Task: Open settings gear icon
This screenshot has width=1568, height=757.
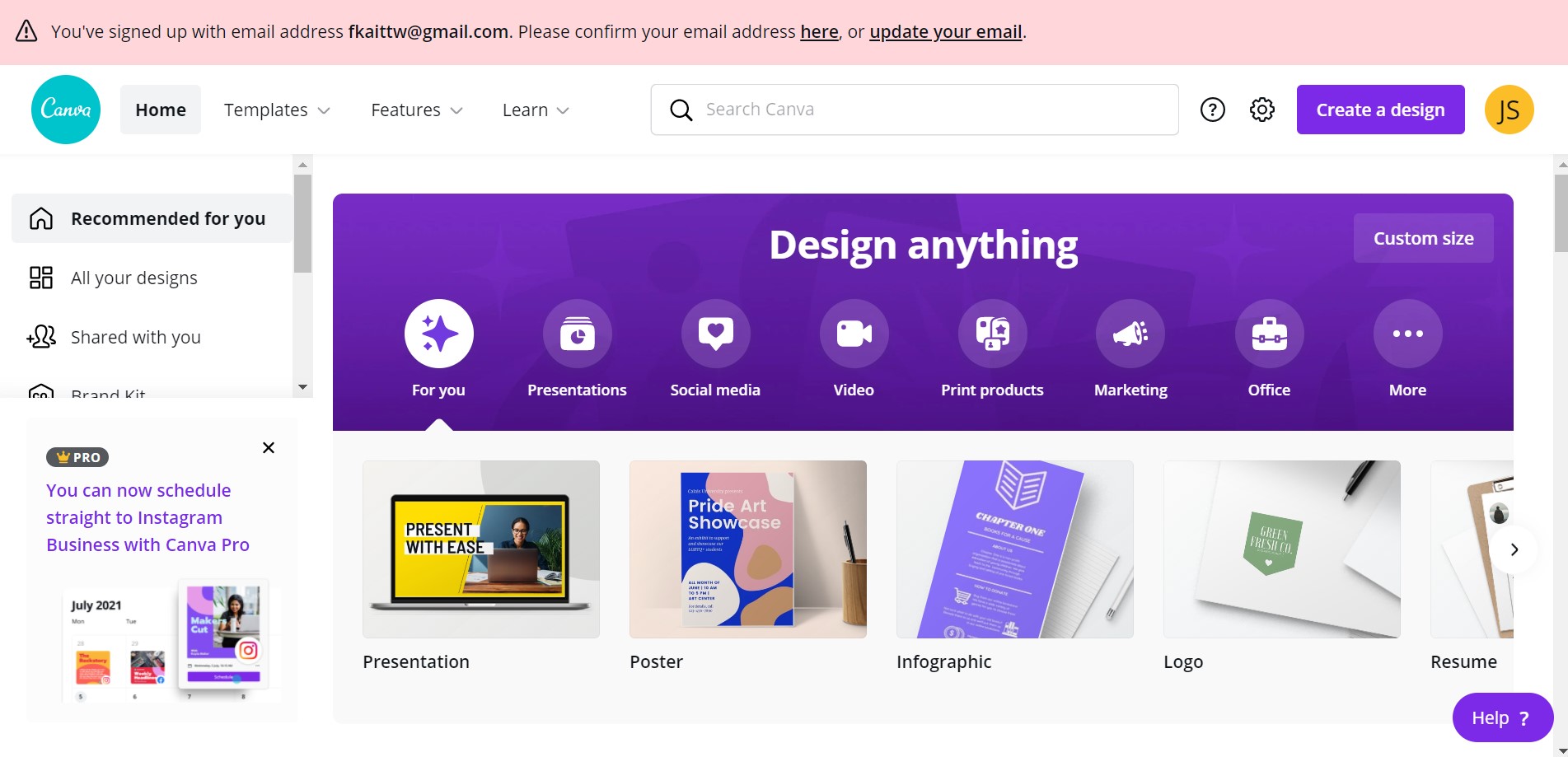Action: (x=1261, y=110)
